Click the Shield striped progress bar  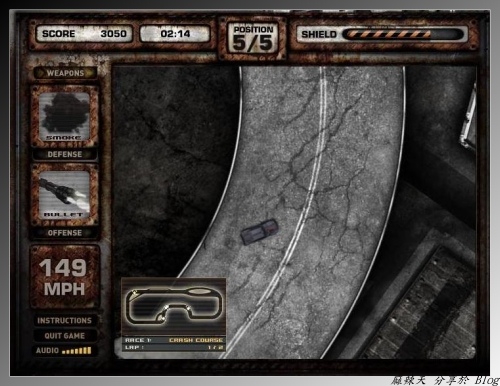pos(403,34)
